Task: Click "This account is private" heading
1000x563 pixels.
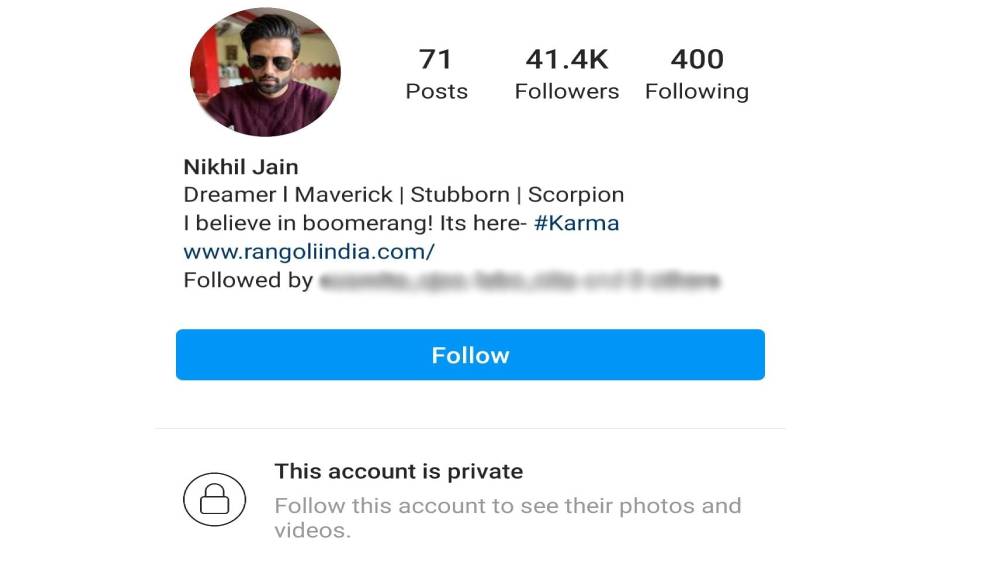Action: pos(399,471)
